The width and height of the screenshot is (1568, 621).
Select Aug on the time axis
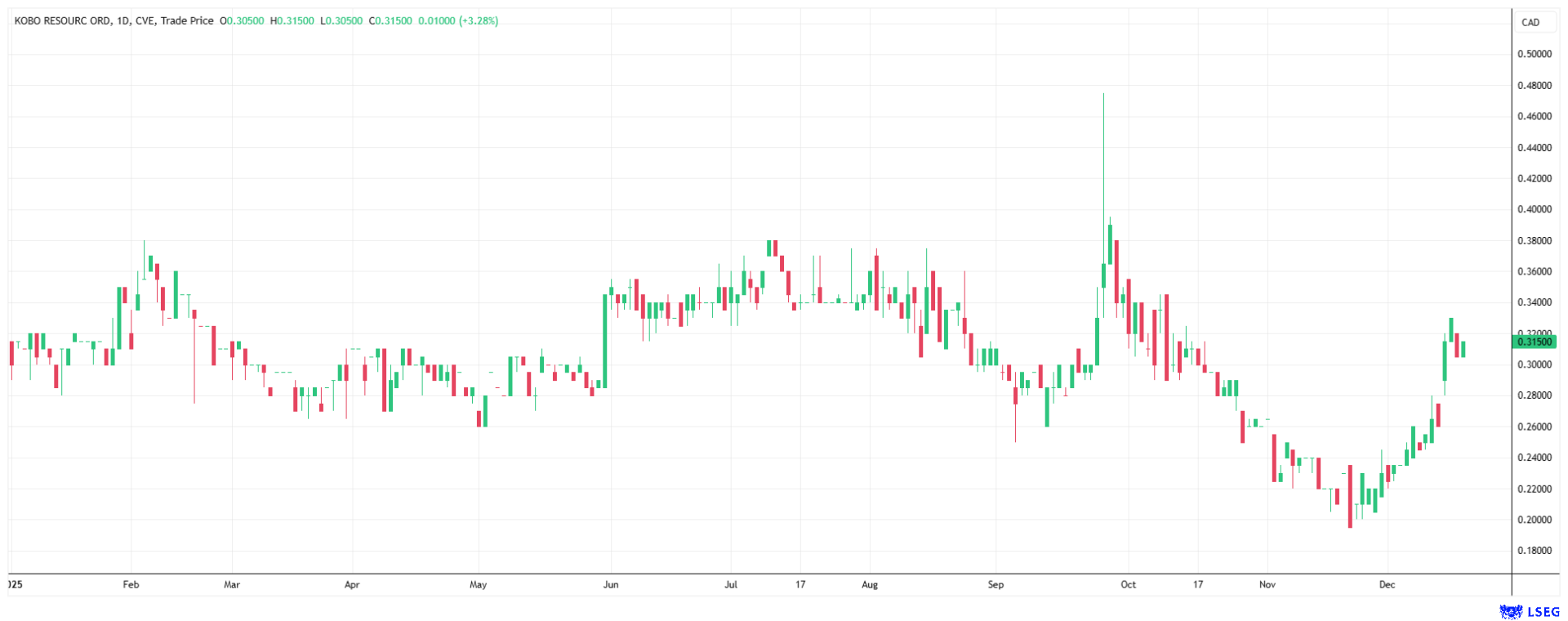pos(870,584)
